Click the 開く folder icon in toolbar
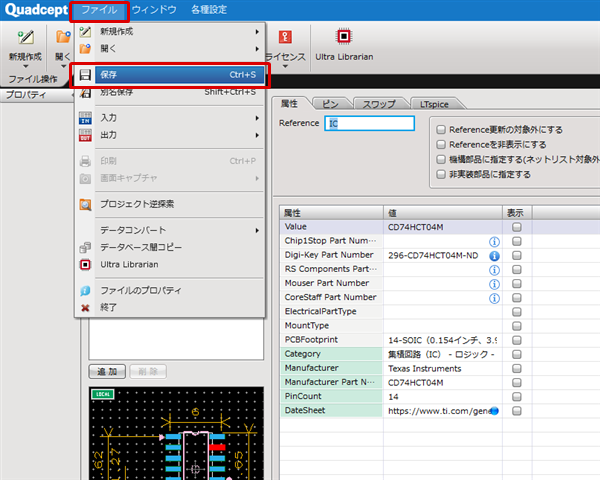Screen dimensions: 600x480 [x=64, y=37]
